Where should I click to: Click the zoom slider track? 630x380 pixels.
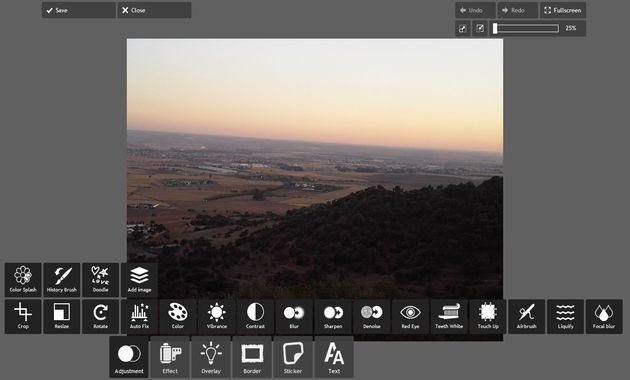pos(526,28)
